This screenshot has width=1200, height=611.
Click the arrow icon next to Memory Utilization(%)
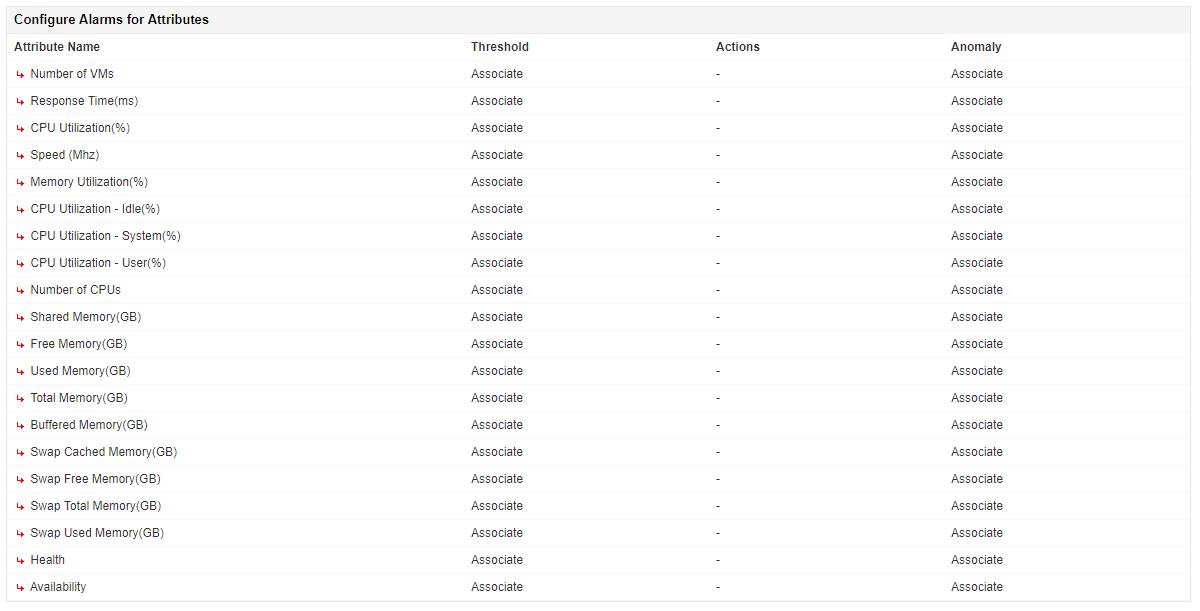[20, 183]
